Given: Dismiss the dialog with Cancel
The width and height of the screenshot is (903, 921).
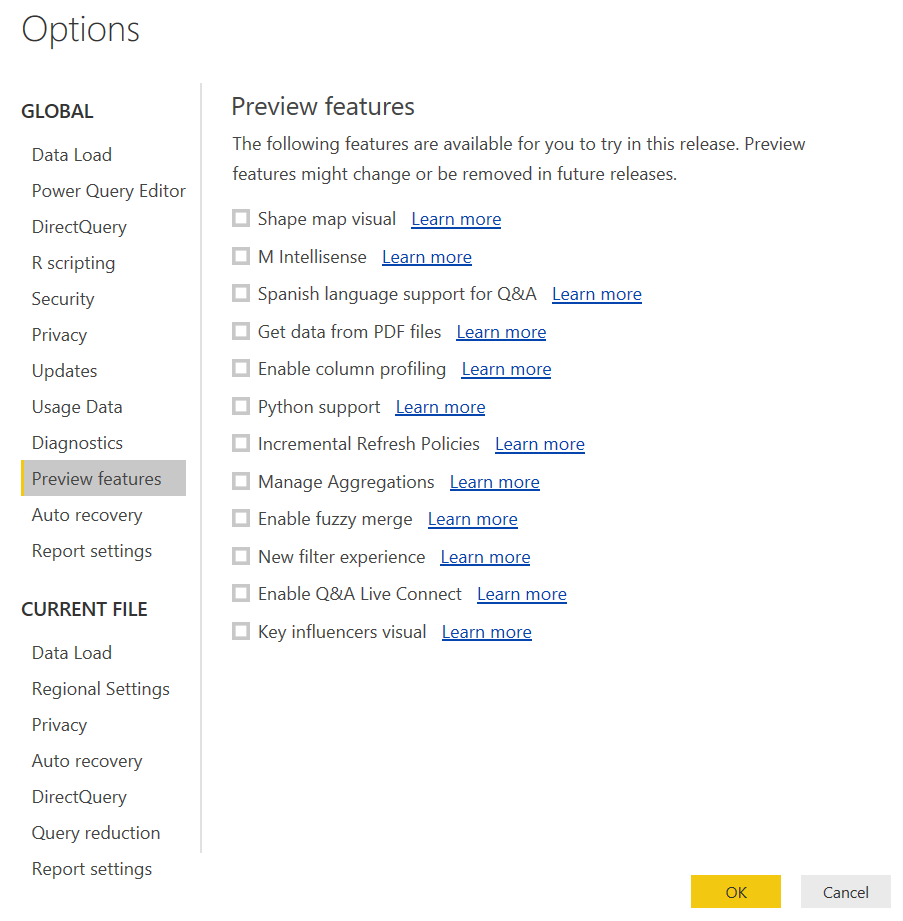Looking at the screenshot, I should pyautogui.click(x=845, y=891).
